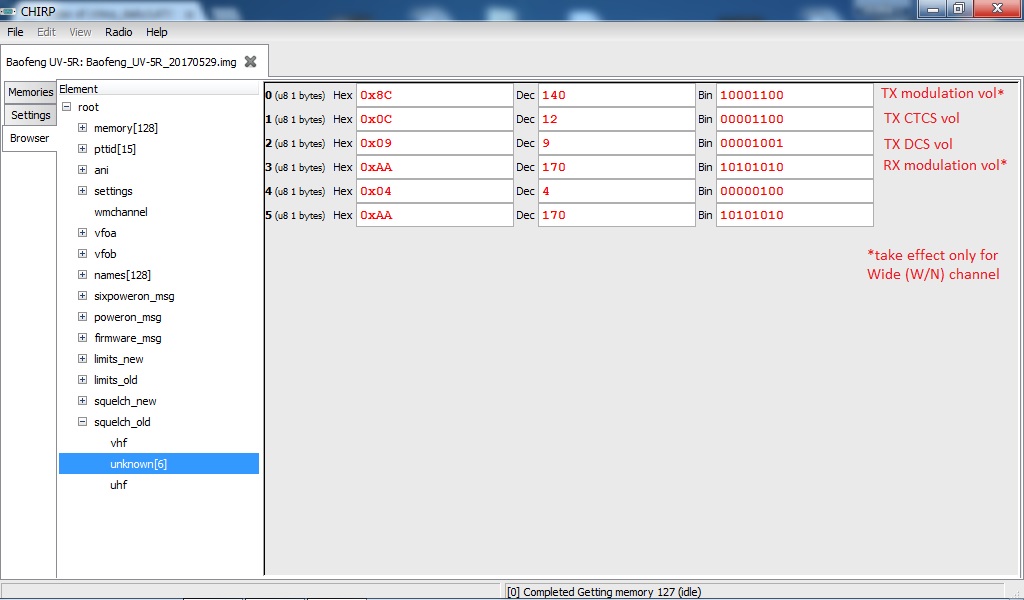Switch to the Settings tab

click(x=30, y=115)
